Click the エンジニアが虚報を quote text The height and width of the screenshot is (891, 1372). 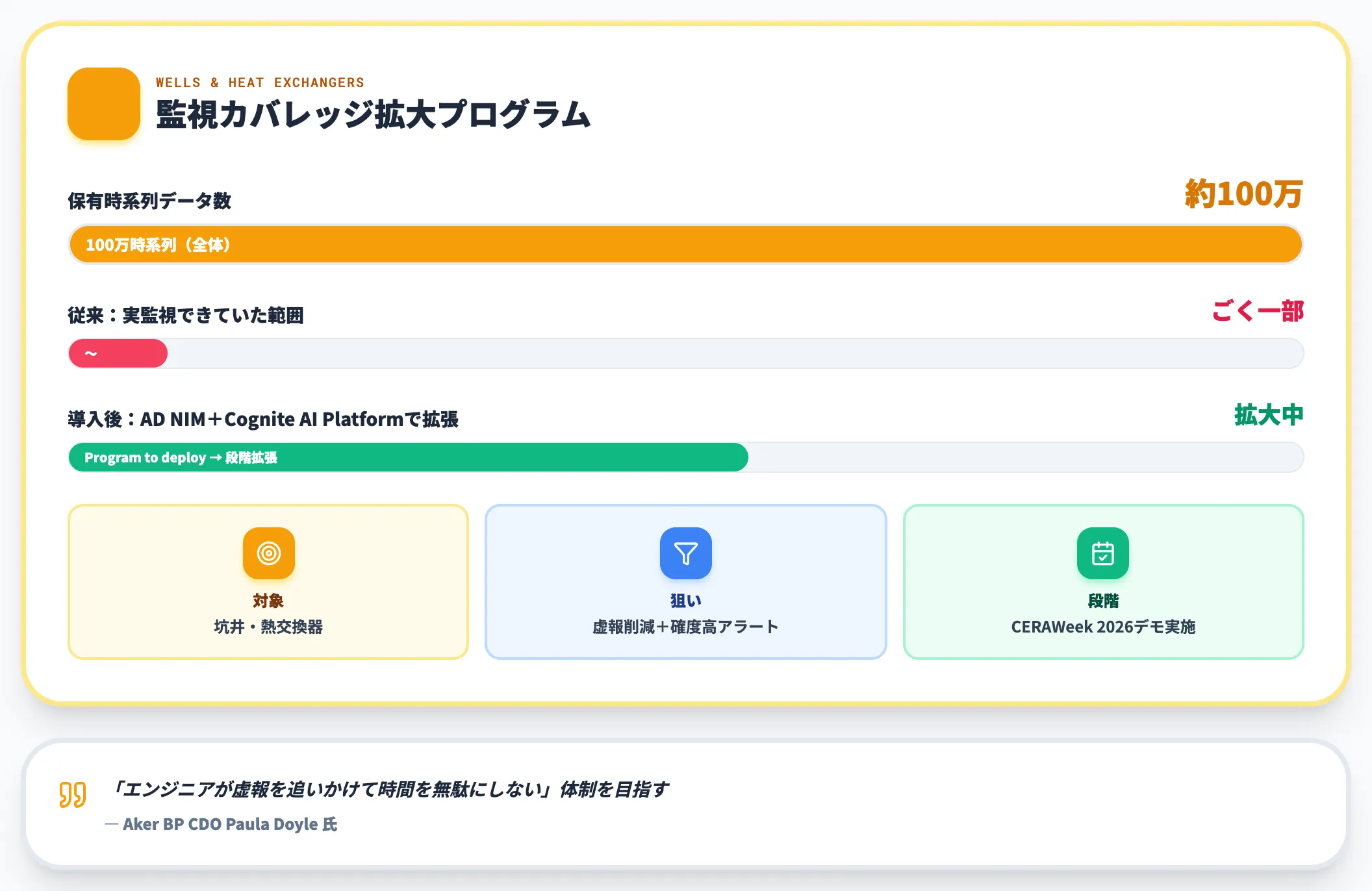[388, 790]
